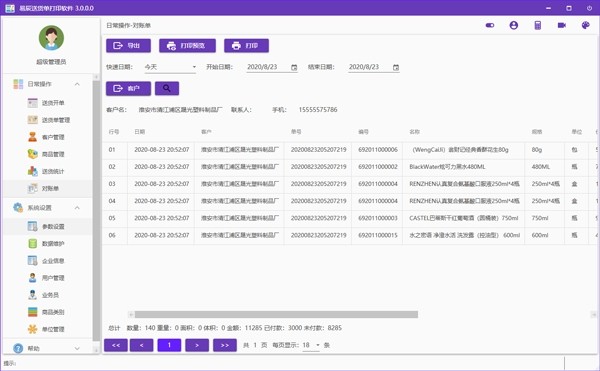Image resolution: width=600 pixels, height=371 pixels.
Task: Open the calculator icon in header
Action: [538, 25]
